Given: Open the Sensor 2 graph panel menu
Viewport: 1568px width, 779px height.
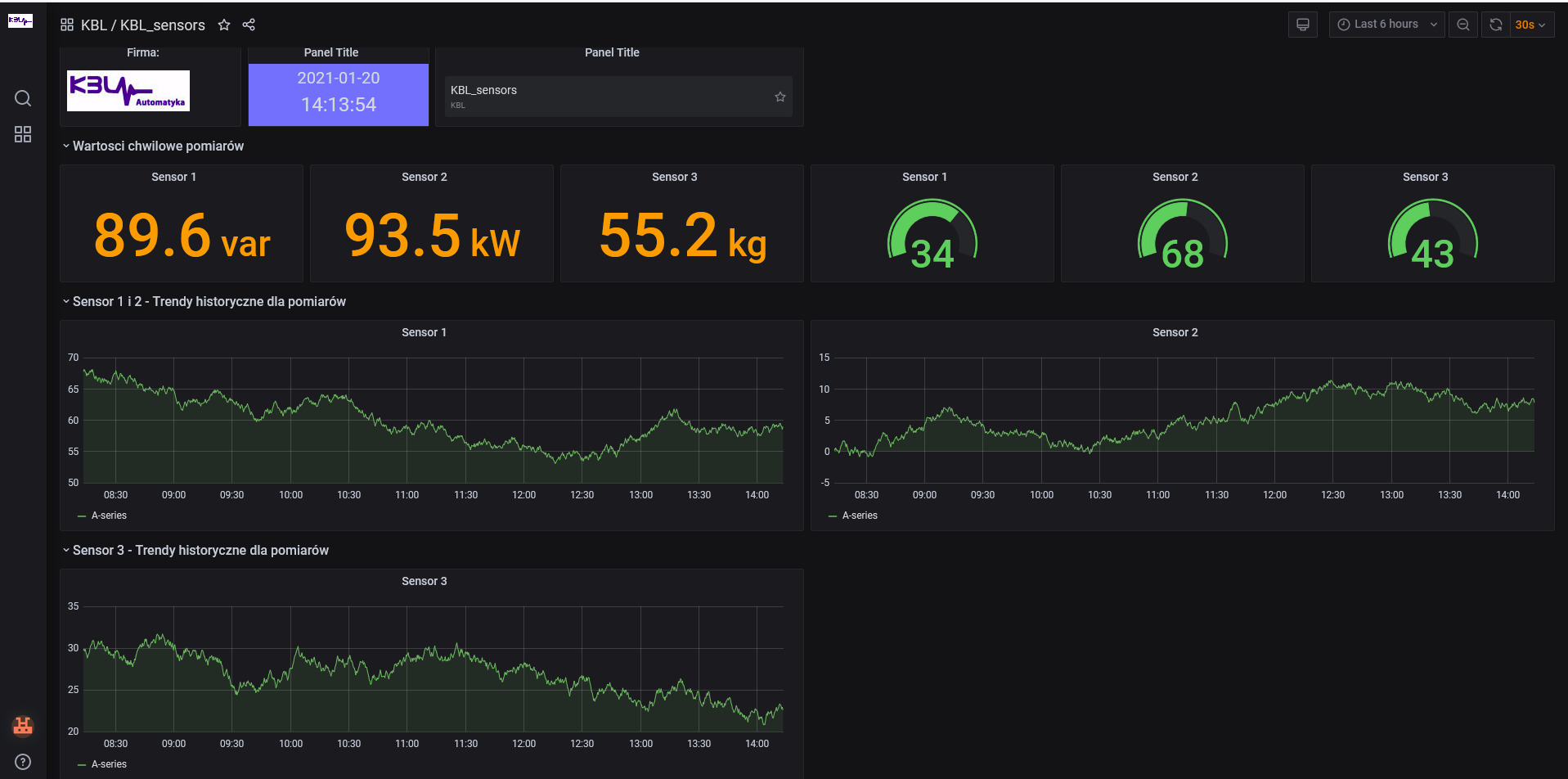Looking at the screenshot, I should pos(1175,332).
